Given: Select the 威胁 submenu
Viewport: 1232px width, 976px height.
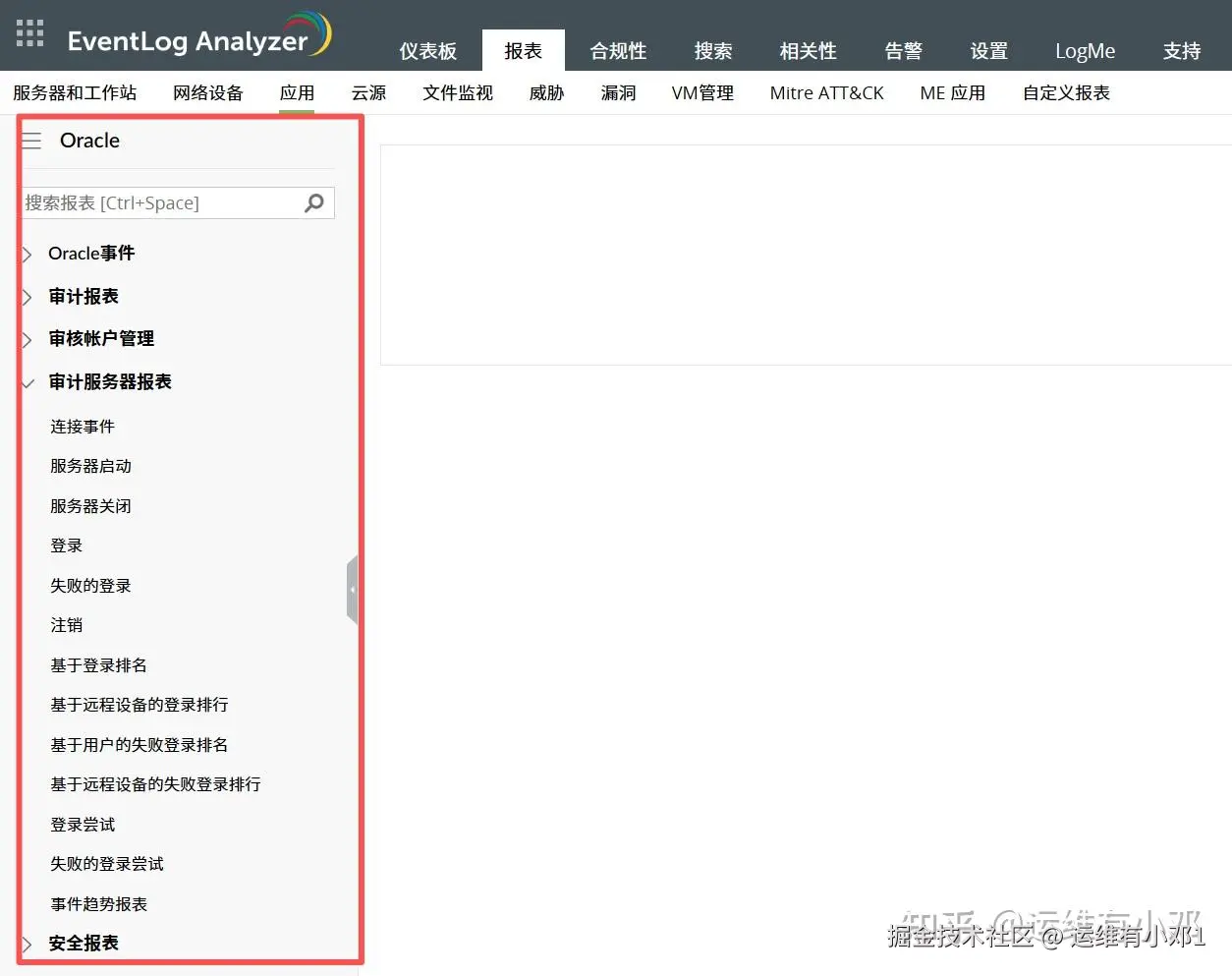Looking at the screenshot, I should click(546, 93).
